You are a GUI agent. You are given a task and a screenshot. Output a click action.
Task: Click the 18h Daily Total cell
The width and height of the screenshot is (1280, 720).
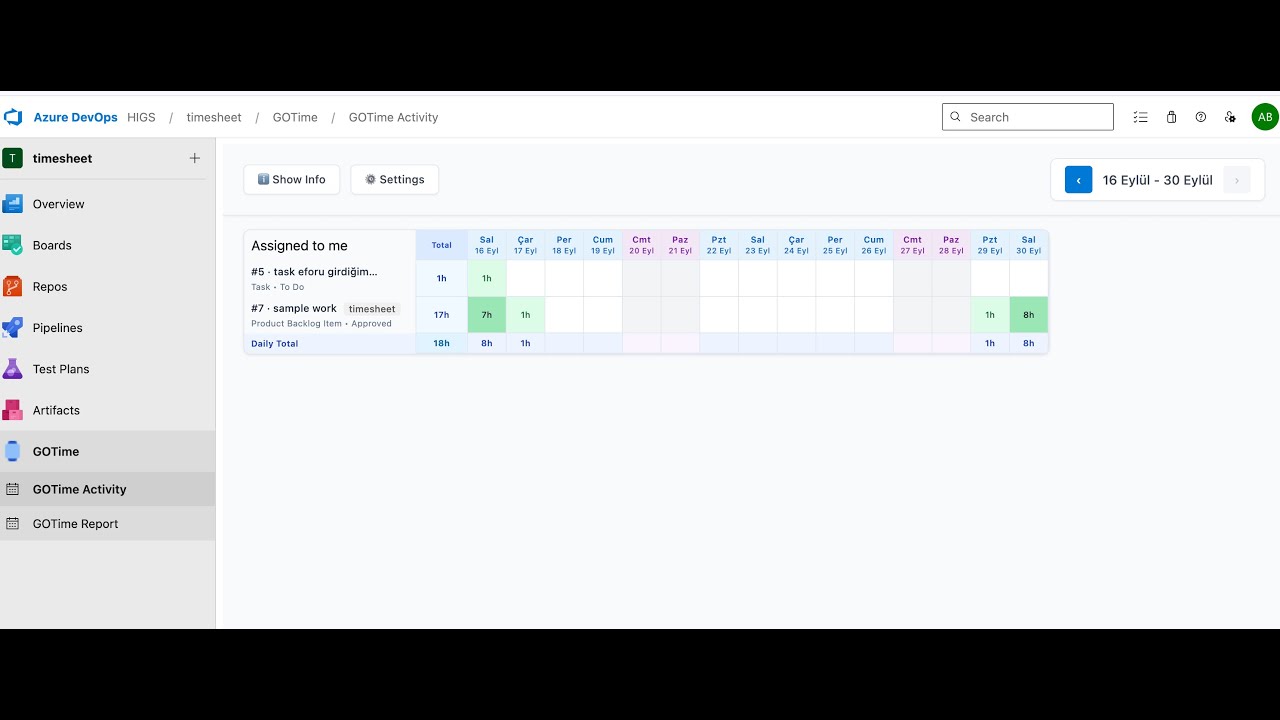441,343
